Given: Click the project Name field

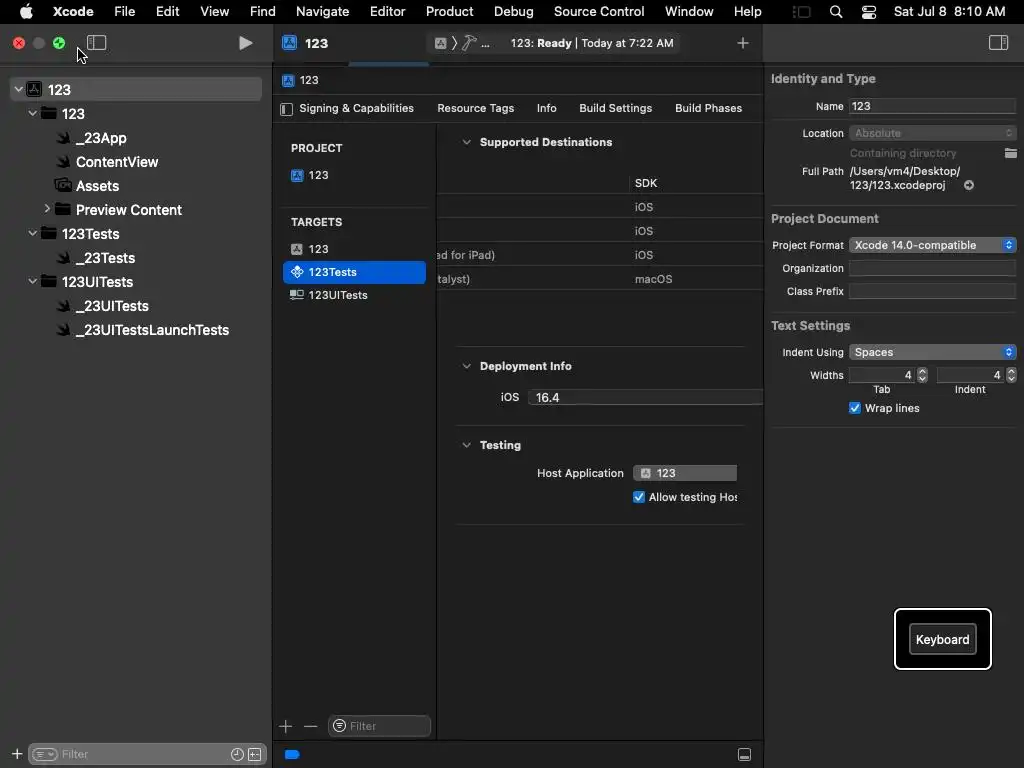Looking at the screenshot, I should (933, 106).
